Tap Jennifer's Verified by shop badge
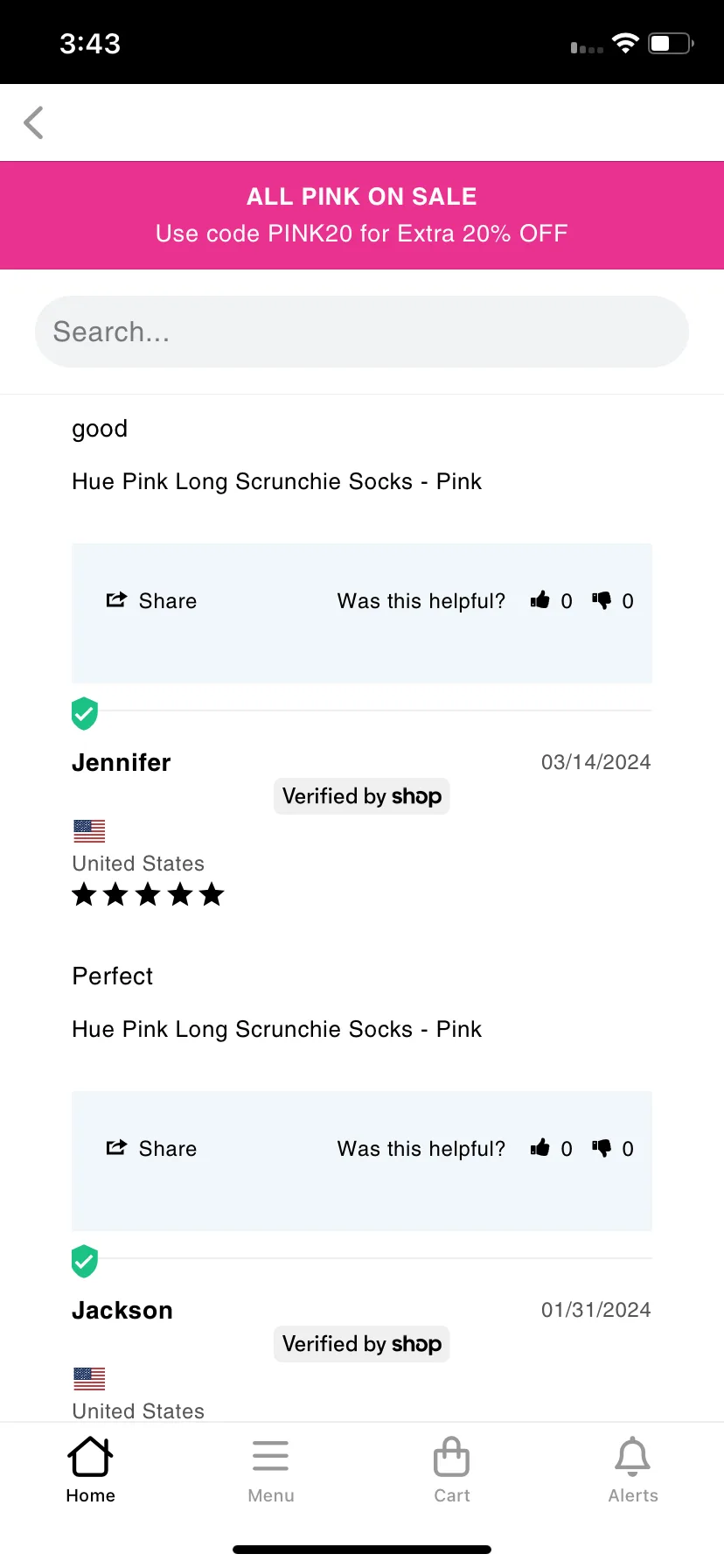 pyautogui.click(x=362, y=796)
